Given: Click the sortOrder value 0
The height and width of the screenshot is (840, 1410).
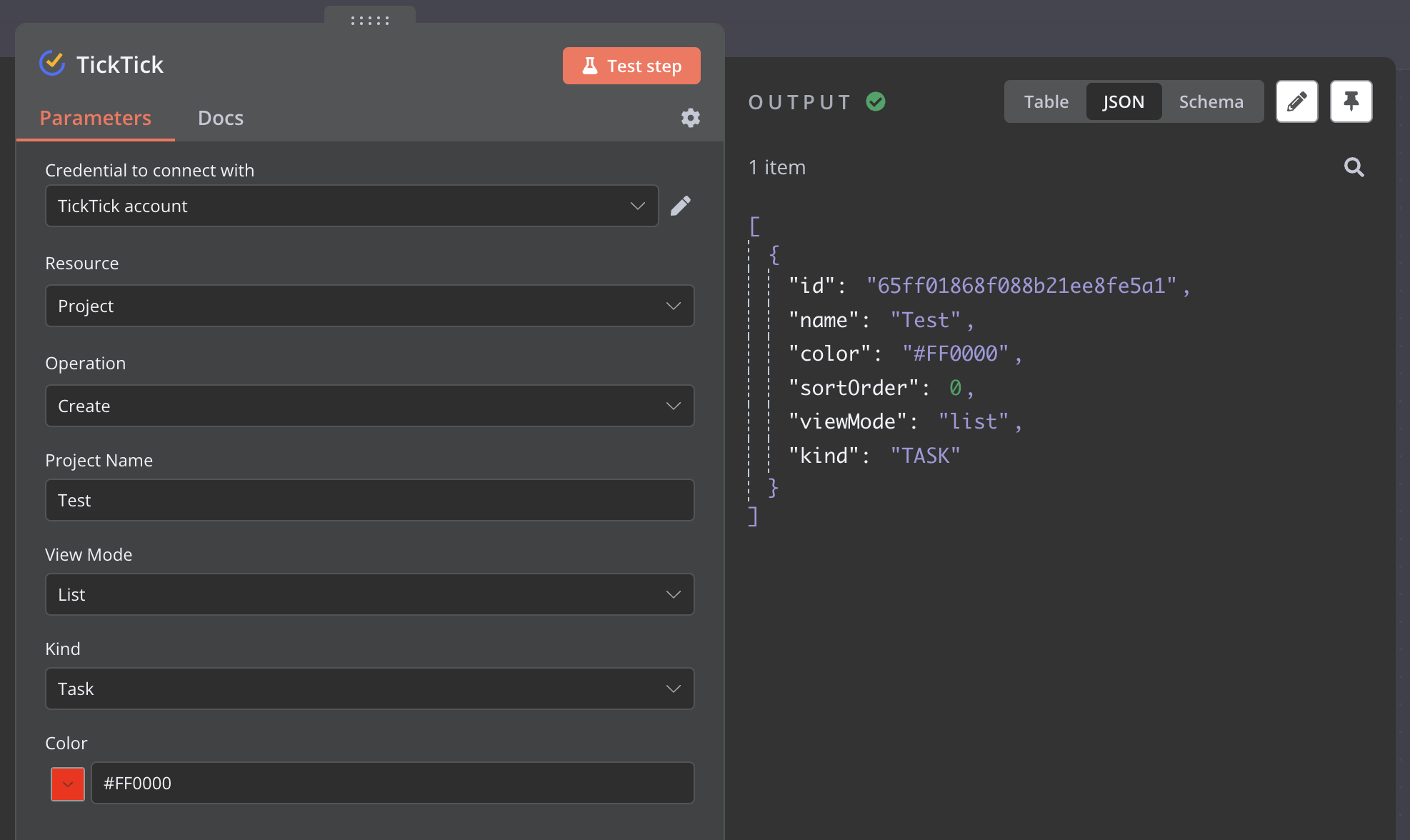Looking at the screenshot, I should pyautogui.click(x=955, y=388).
